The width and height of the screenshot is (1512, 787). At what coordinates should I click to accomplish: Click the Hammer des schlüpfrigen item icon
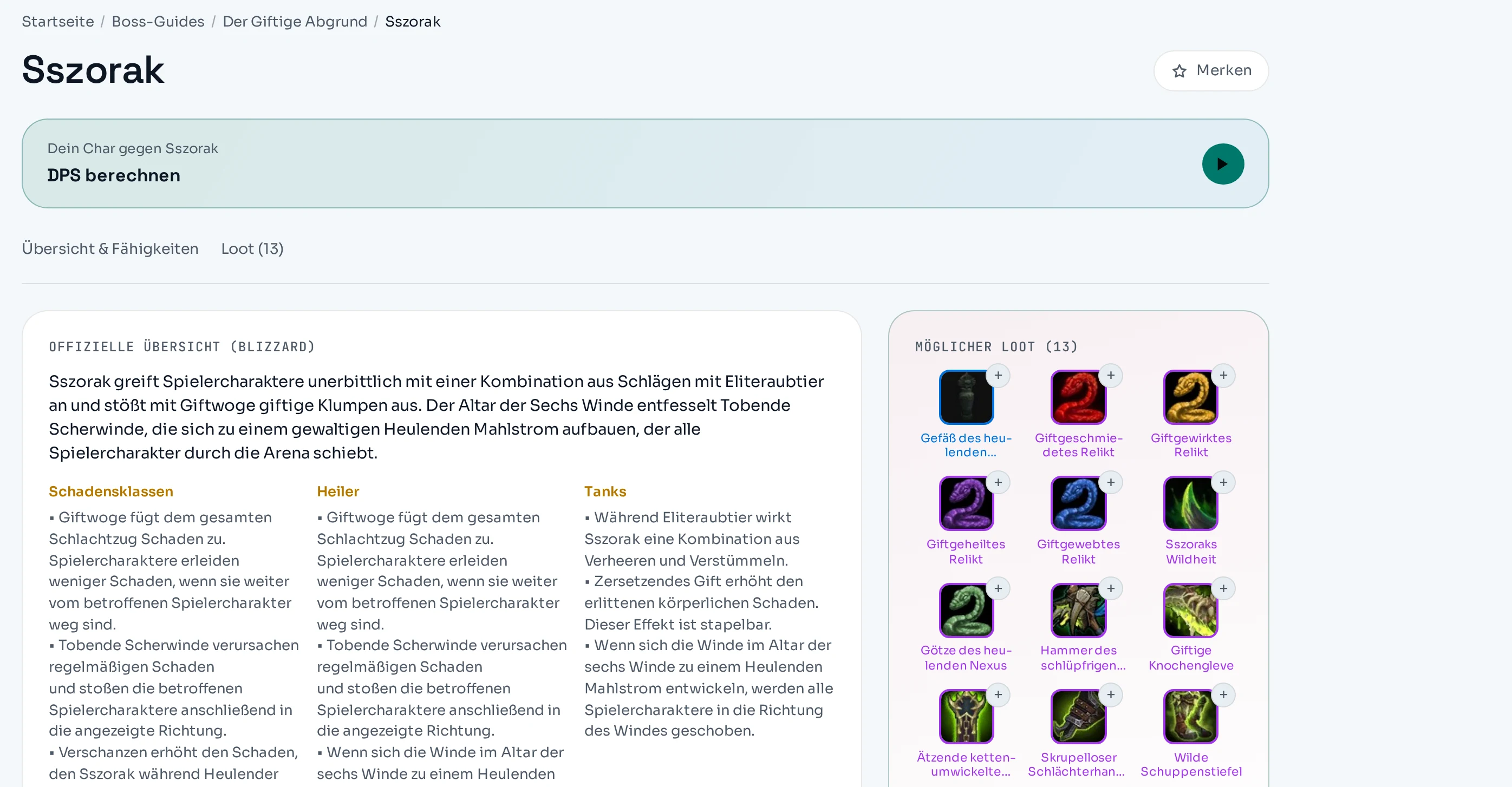[x=1078, y=610]
